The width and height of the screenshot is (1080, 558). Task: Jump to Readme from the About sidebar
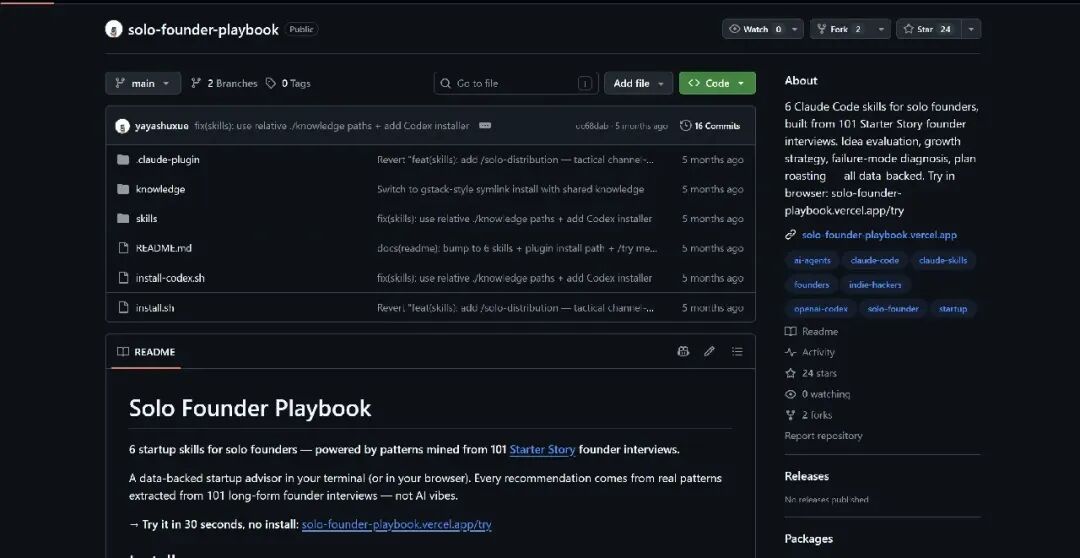pos(811,331)
